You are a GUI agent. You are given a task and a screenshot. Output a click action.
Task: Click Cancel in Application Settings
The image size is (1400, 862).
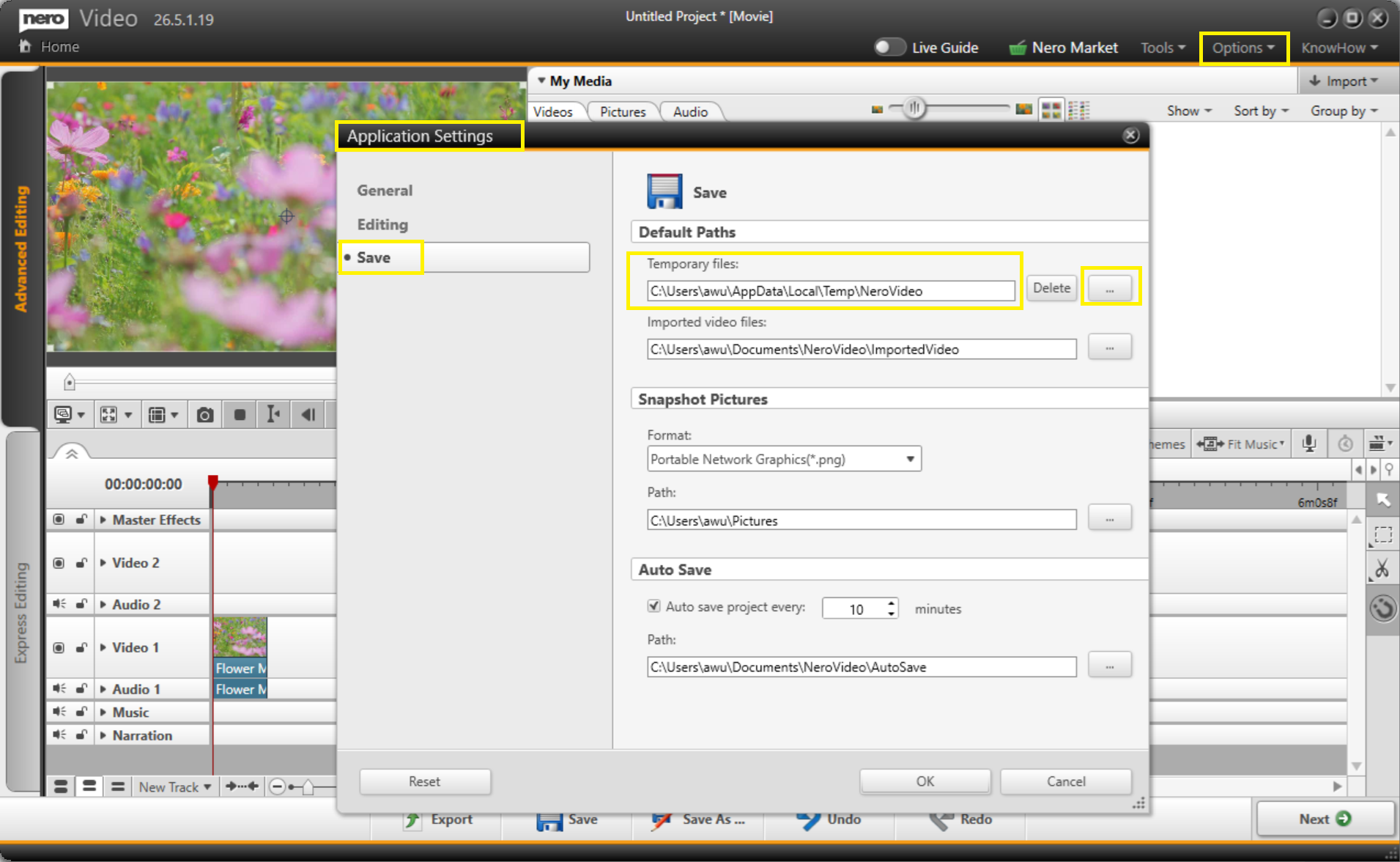[1066, 781]
